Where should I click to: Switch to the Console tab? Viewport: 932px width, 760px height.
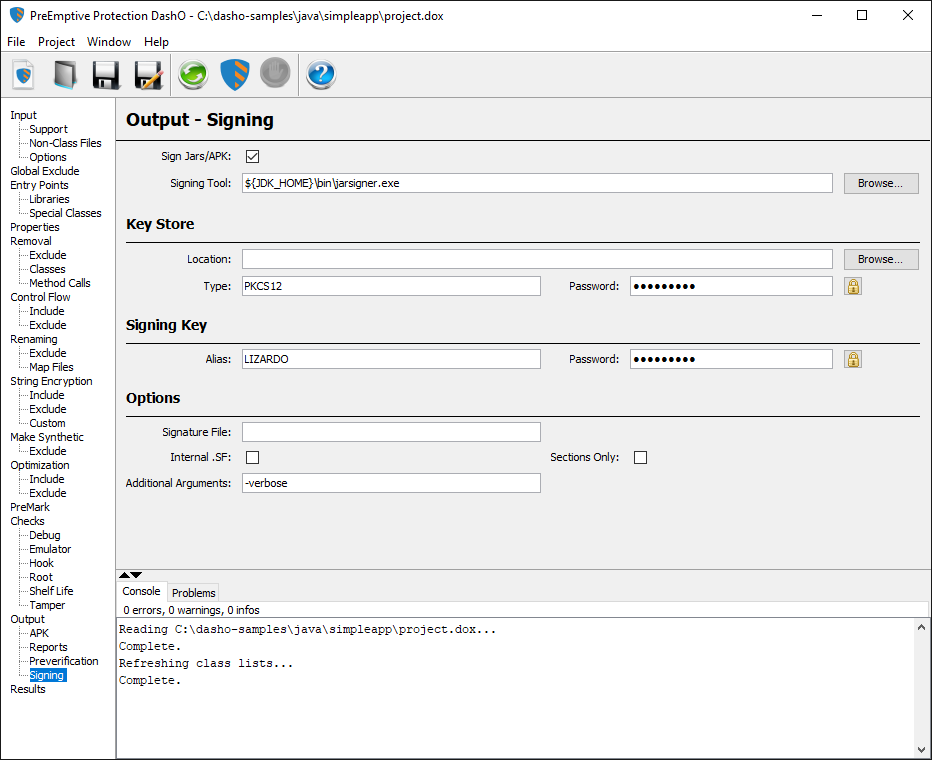tap(141, 591)
